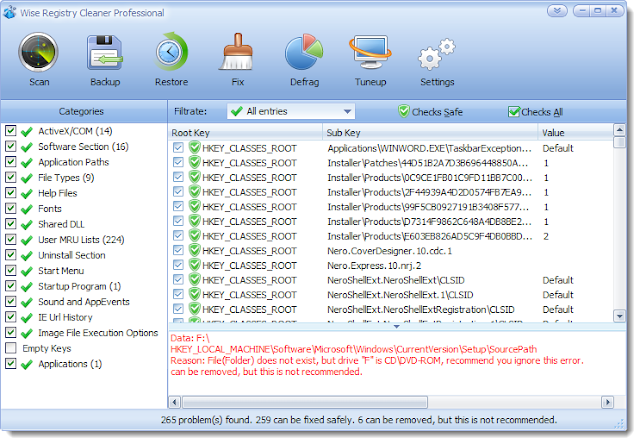This screenshot has height=444, width=640.
Task: Click the results list scroll-down arrow
Action: click(619, 315)
